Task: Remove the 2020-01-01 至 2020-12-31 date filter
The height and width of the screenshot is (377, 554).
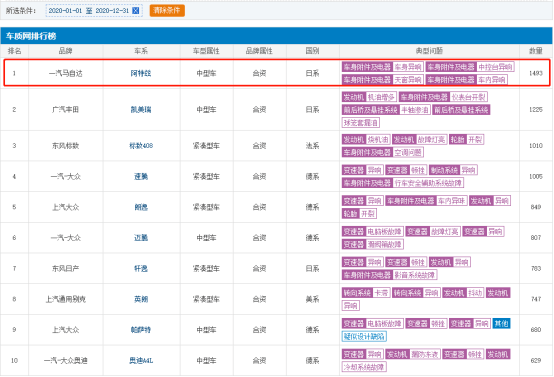Action: pyautogui.click(x=136, y=11)
